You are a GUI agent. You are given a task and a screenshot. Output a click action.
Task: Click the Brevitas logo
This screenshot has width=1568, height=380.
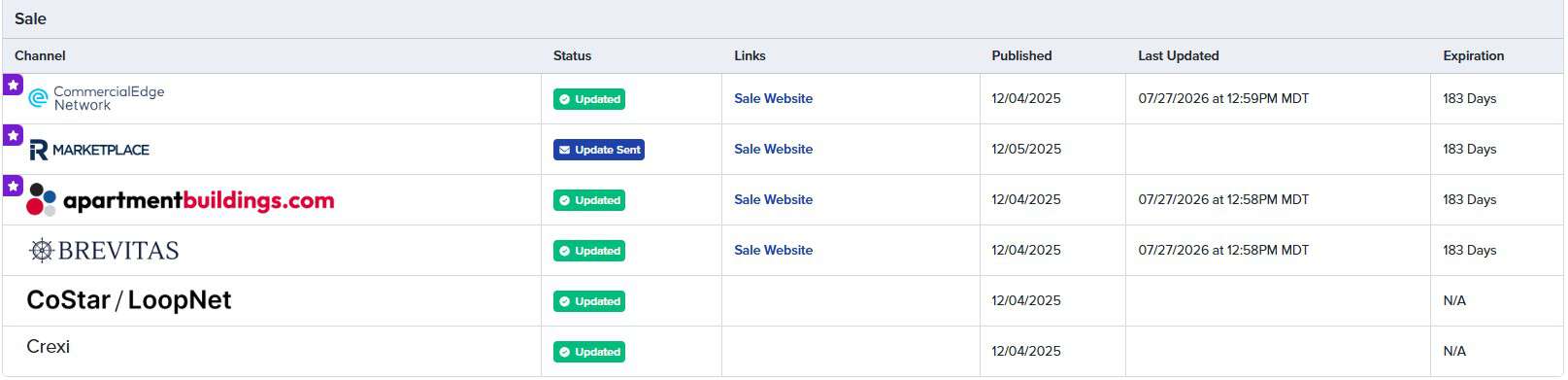(x=104, y=251)
